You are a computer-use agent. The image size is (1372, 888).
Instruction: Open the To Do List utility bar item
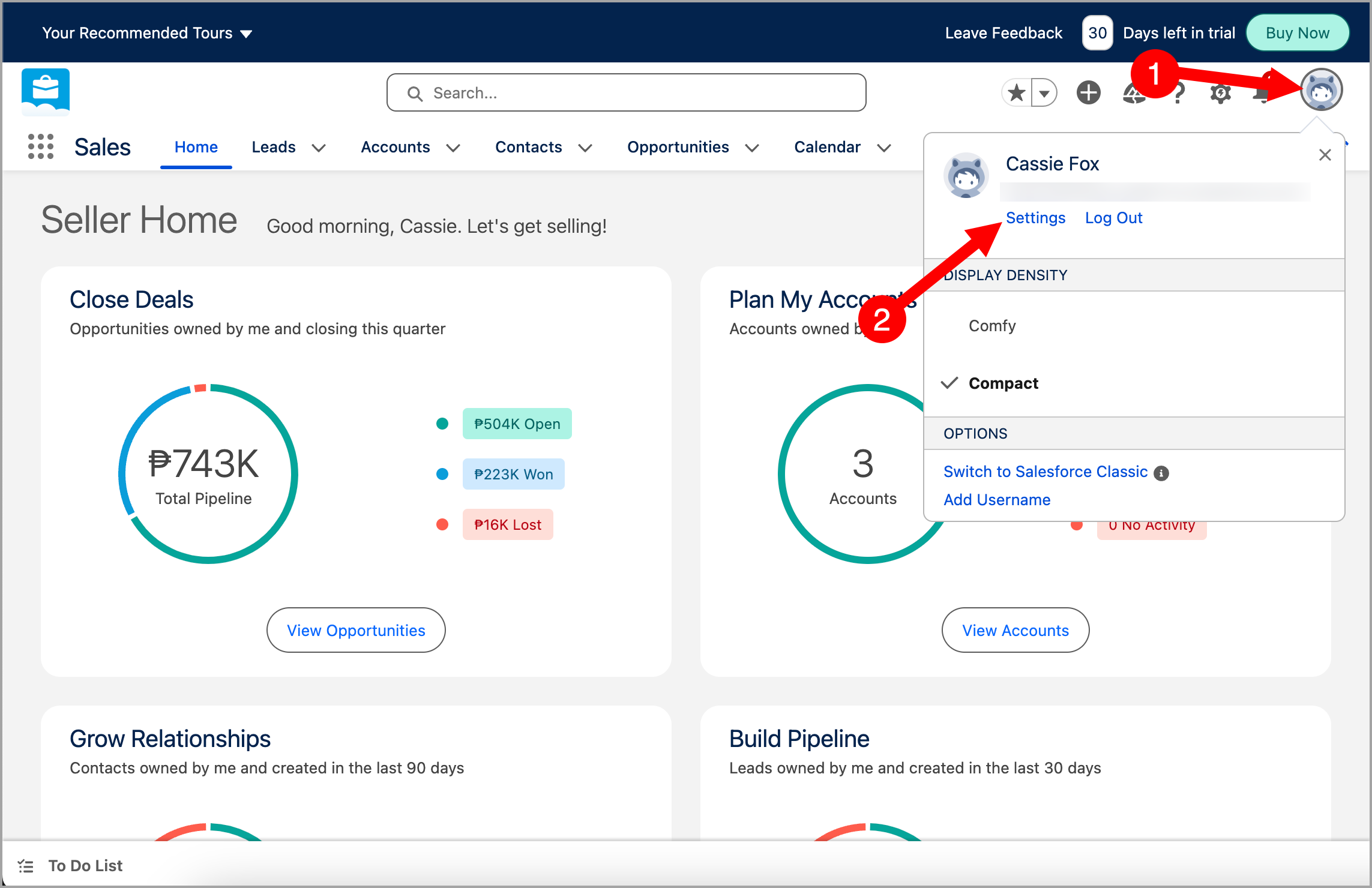click(x=70, y=866)
